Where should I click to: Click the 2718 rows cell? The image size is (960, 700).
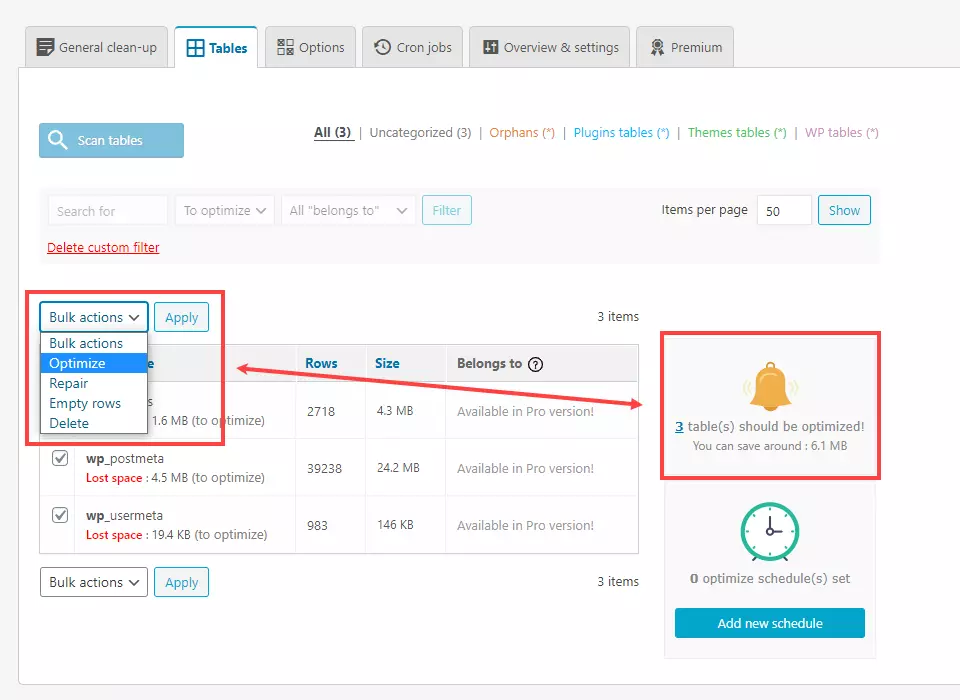click(321, 412)
